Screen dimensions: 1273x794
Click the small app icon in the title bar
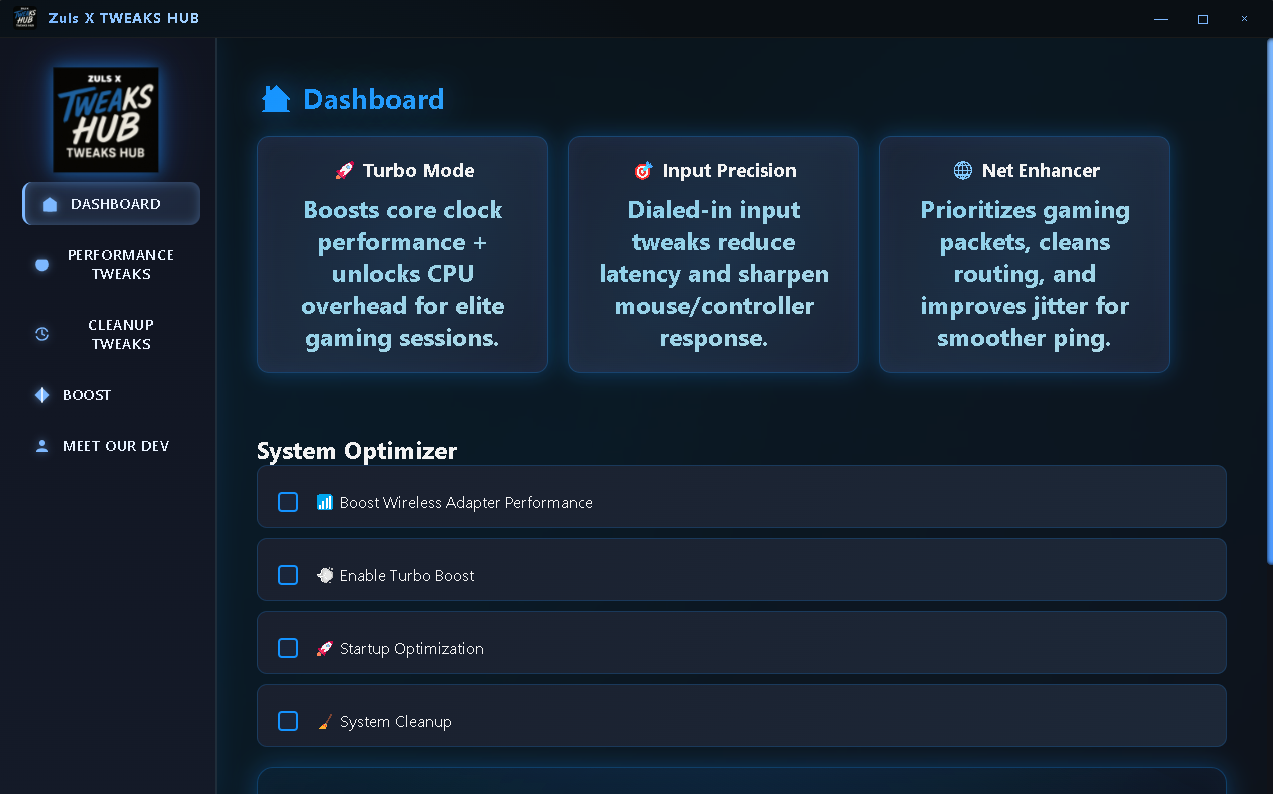pyautogui.click(x=25, y=18)
